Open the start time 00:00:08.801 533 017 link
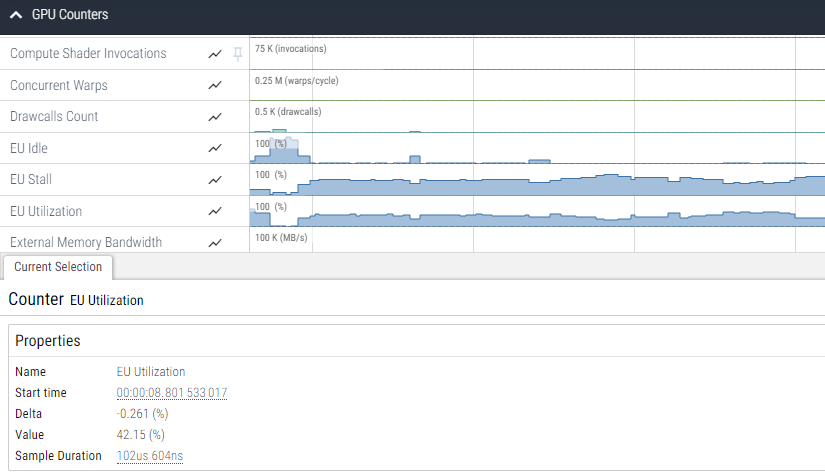Viewport: 825px width, 473px height. coord(172,393)
